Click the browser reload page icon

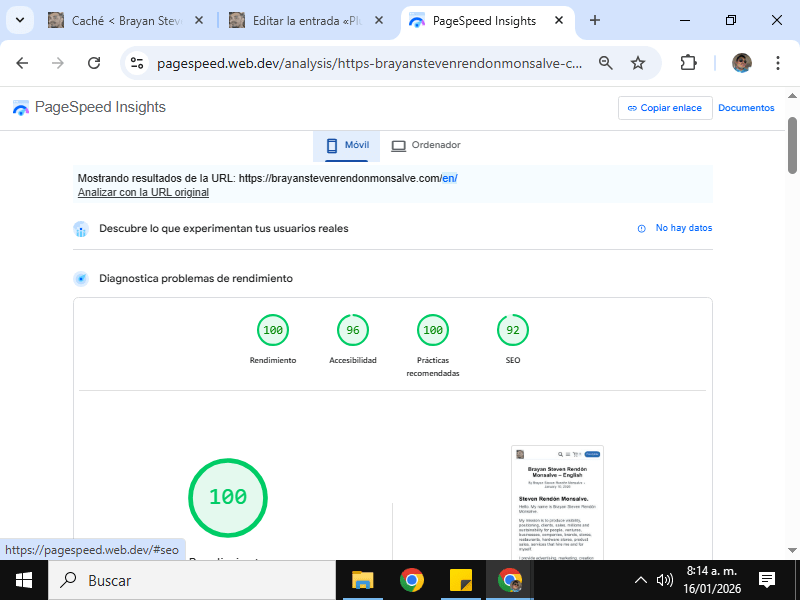click(x=94, y=63)
